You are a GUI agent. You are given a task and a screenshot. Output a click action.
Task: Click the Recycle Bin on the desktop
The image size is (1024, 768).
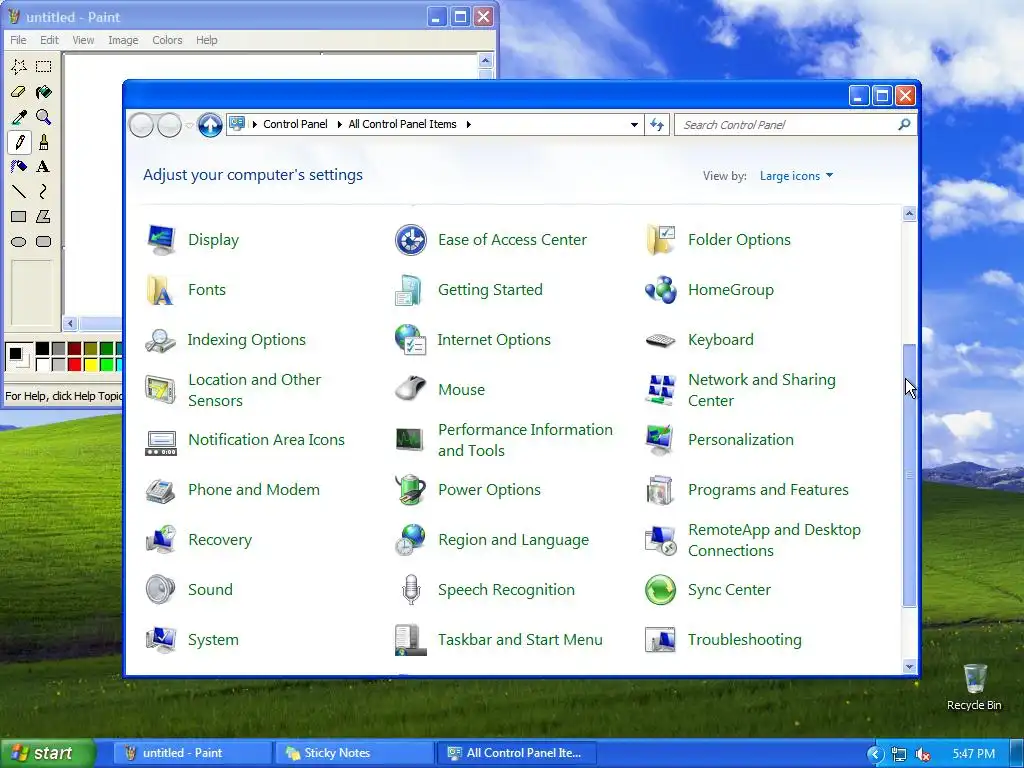coord(974,688)
